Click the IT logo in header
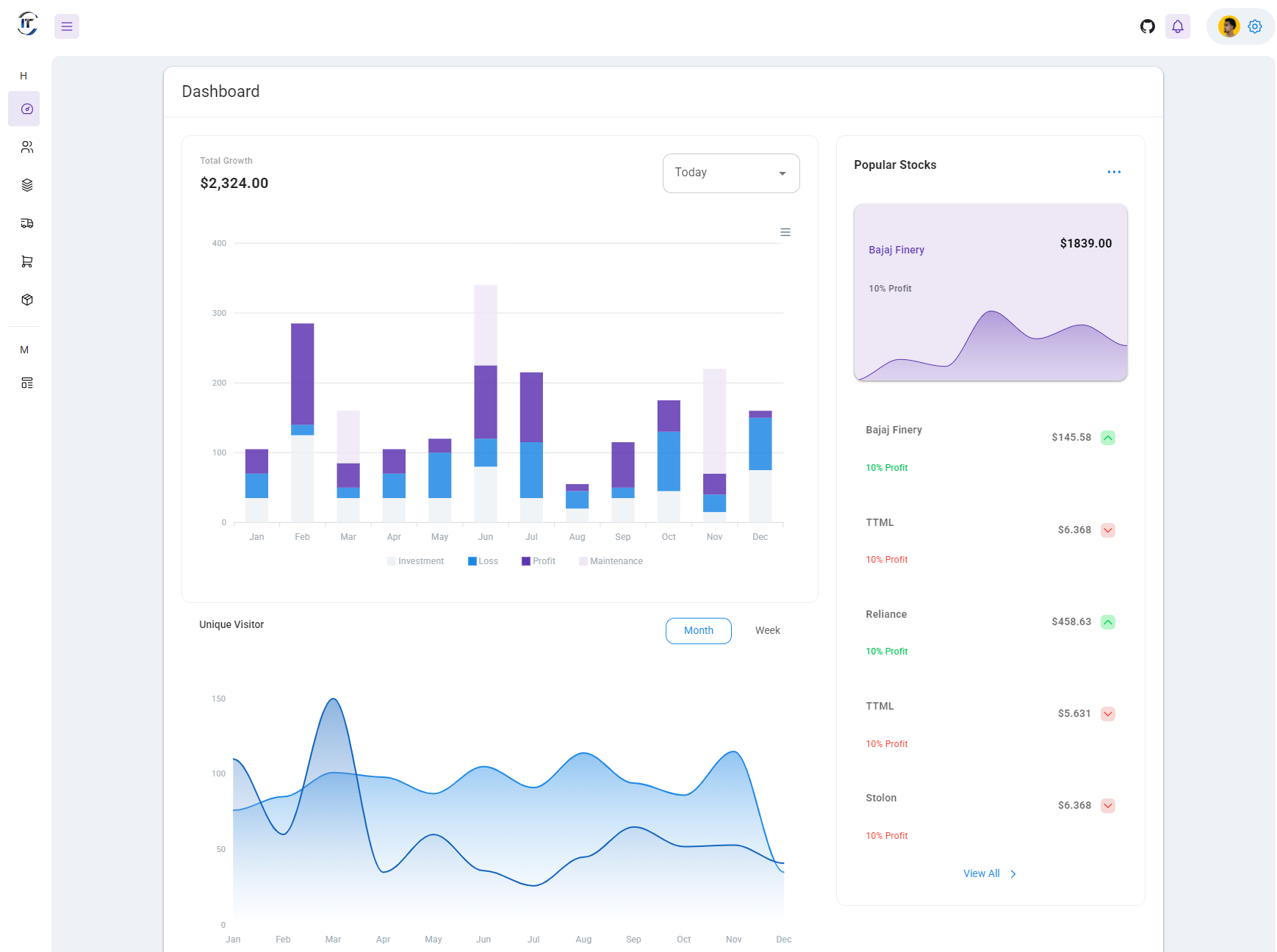The image size is (1277, 952). [x=27, y=24]
